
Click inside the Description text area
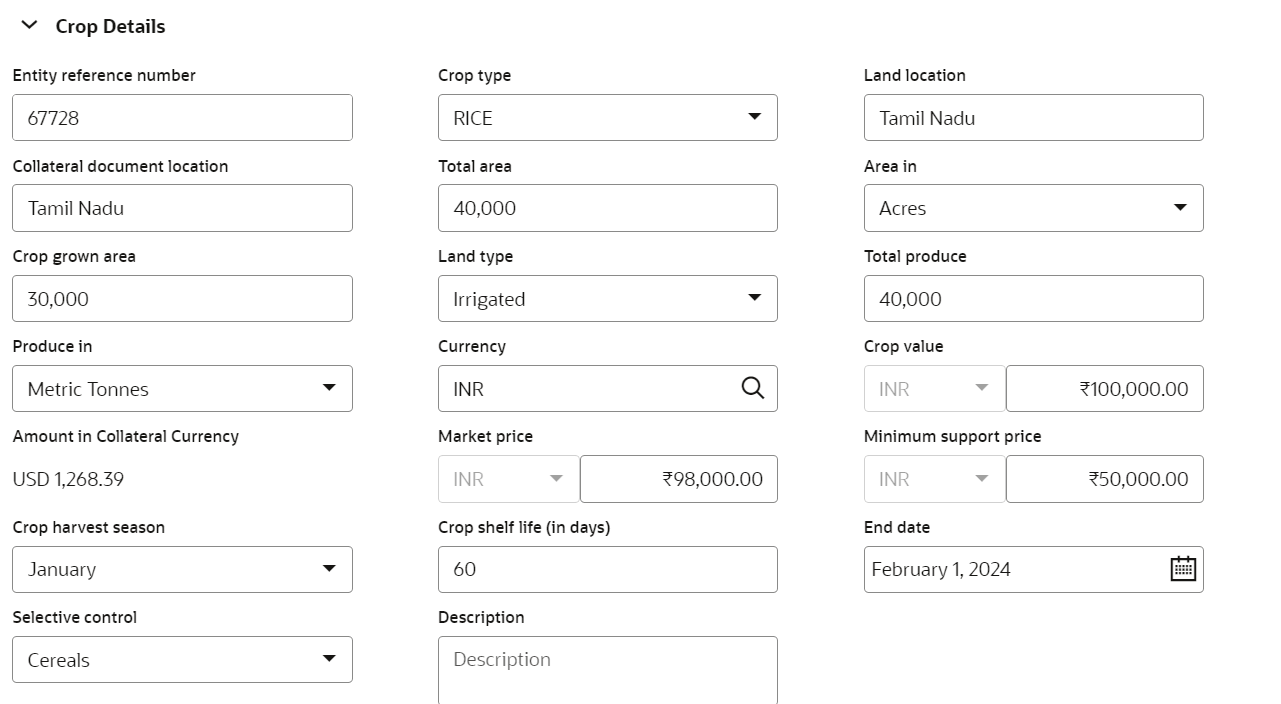(607, 669)
